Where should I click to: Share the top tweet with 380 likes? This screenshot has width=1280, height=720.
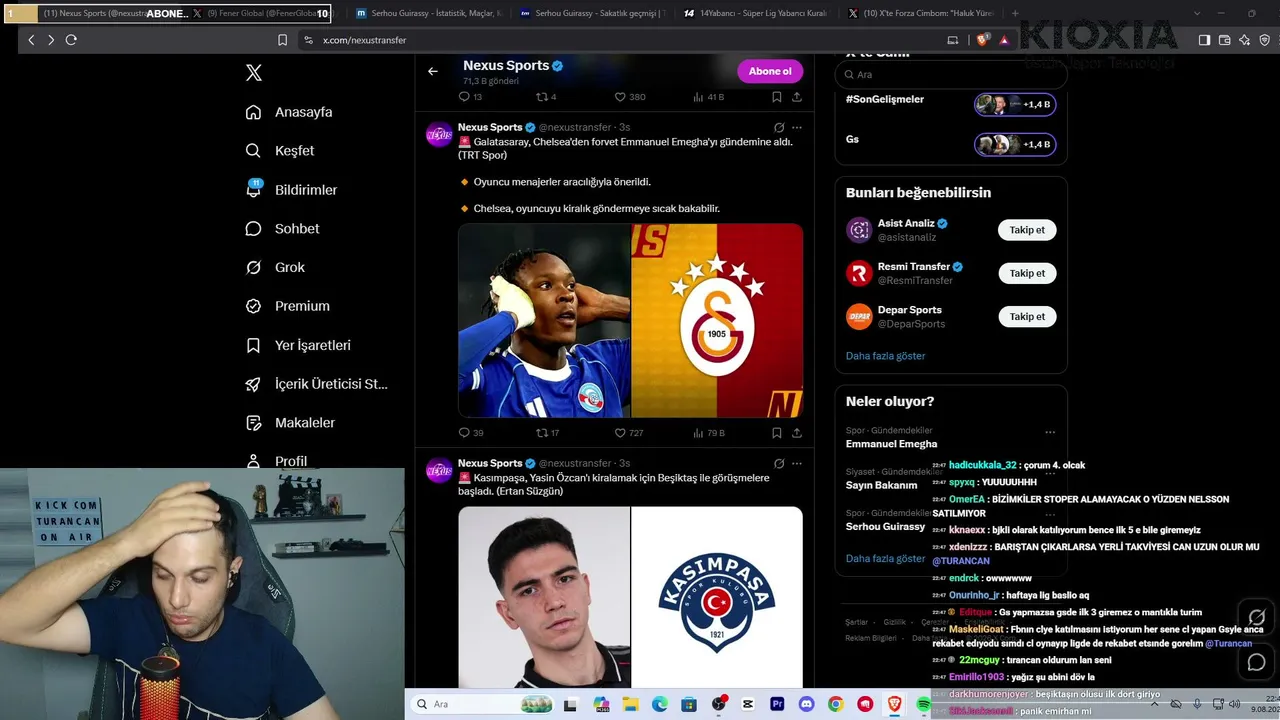click(x=797, y=97)
